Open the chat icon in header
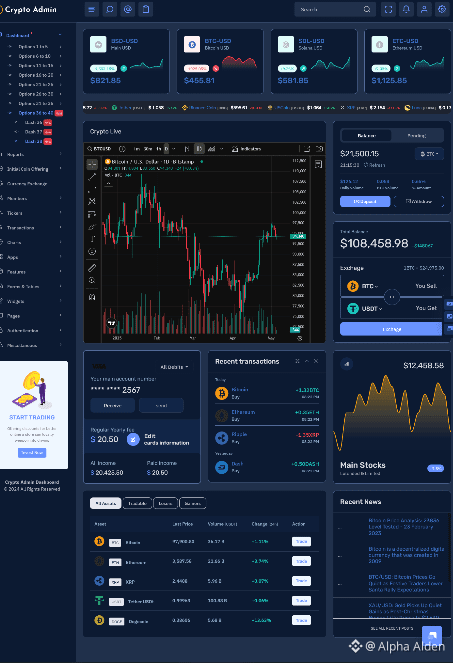This screenshot has height=663, width=453. pyautogui.click(x=110, y=9)
